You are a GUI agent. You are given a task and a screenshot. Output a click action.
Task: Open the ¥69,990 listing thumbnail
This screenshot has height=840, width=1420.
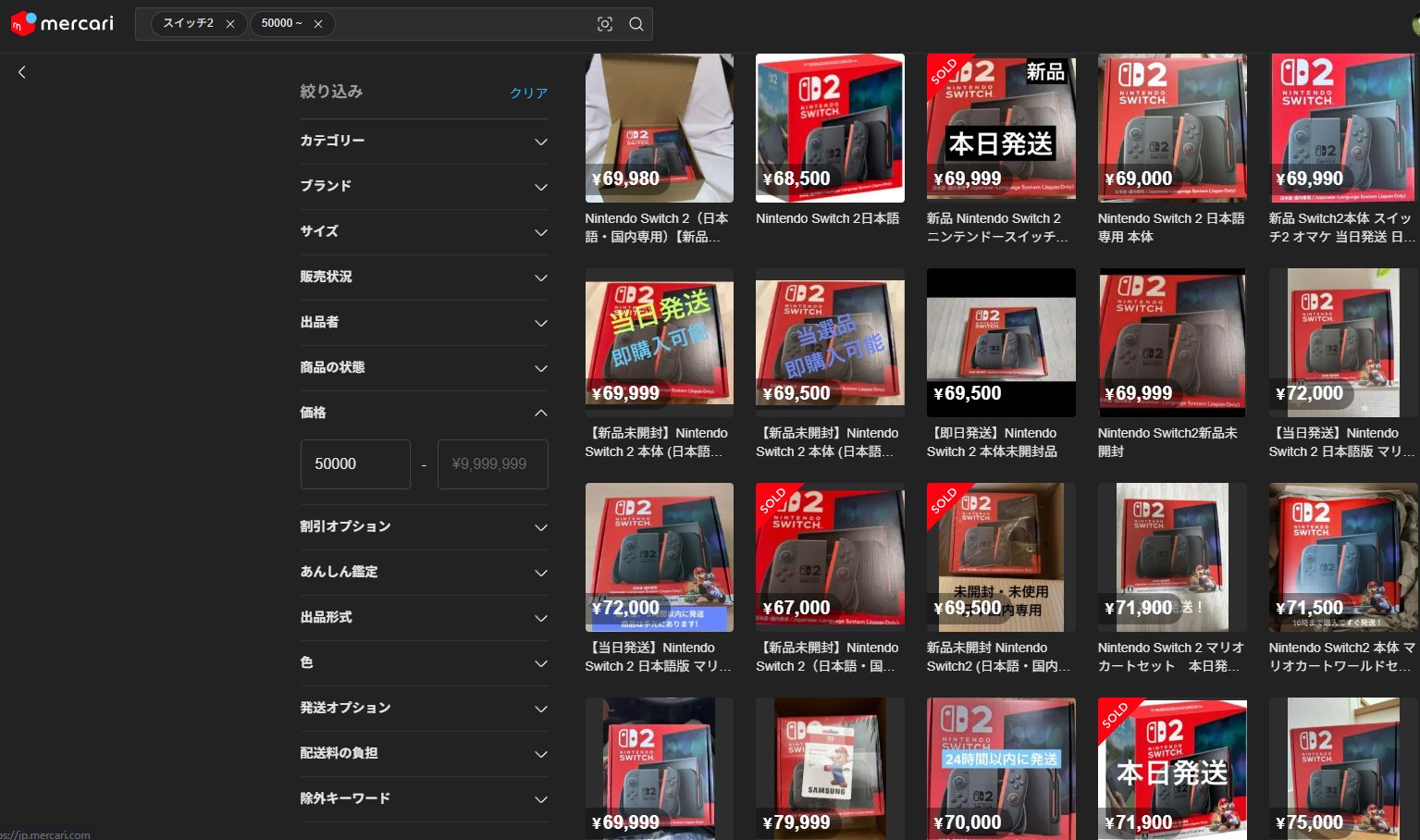tap(1343, 128)
